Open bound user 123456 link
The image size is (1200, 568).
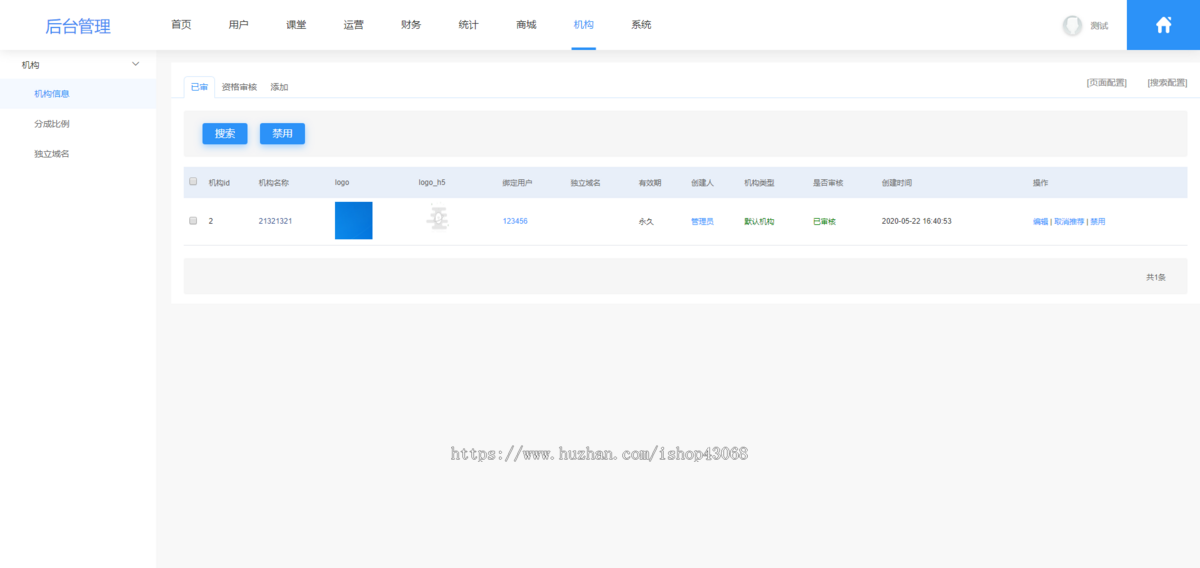tap(515, 221)
